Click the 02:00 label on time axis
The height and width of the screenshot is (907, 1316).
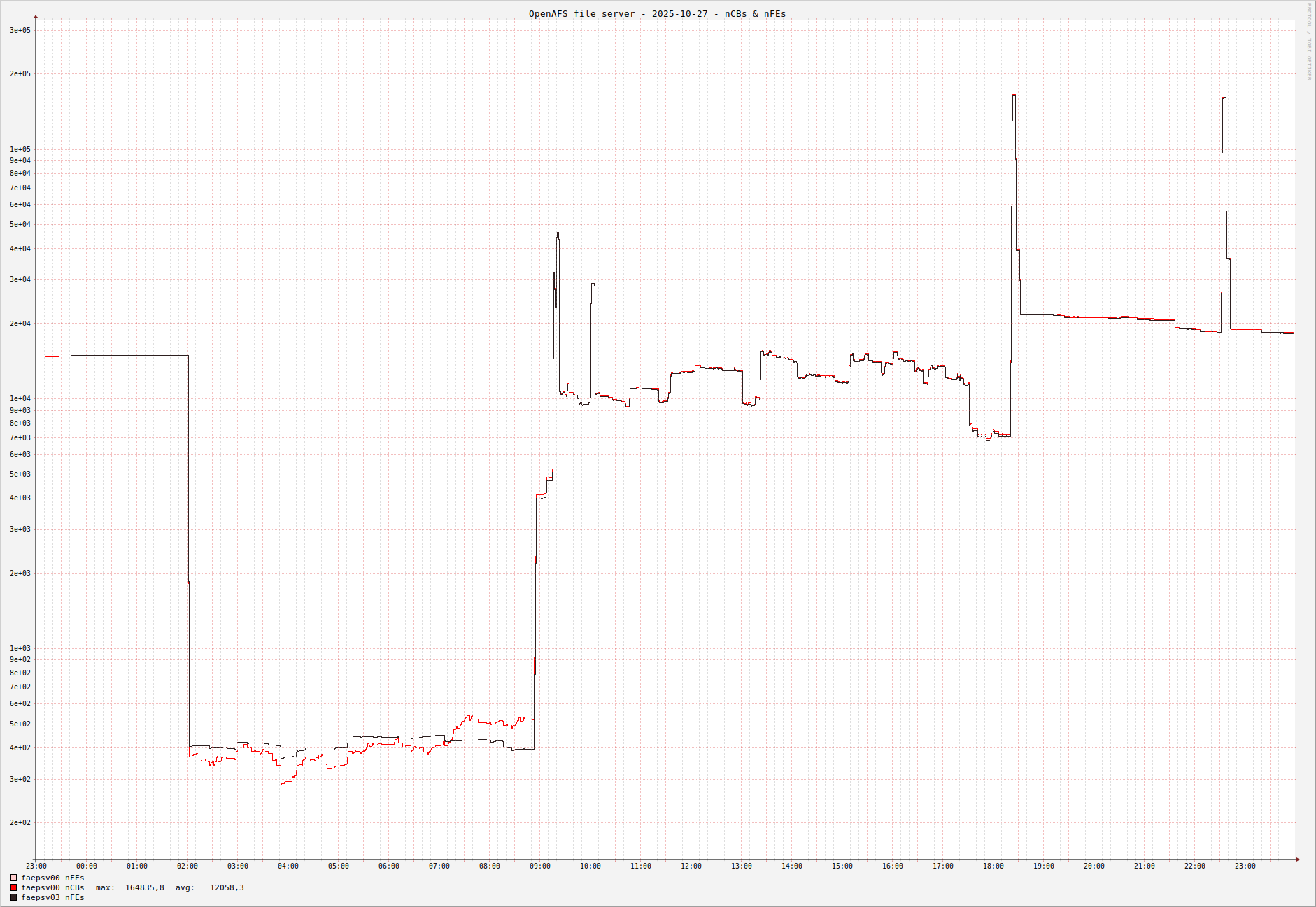188,866
